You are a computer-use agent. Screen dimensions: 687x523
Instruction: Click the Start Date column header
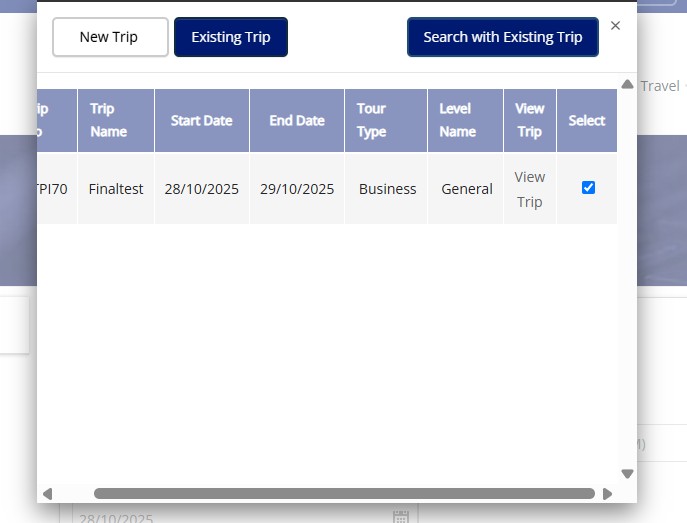(202, 120)
